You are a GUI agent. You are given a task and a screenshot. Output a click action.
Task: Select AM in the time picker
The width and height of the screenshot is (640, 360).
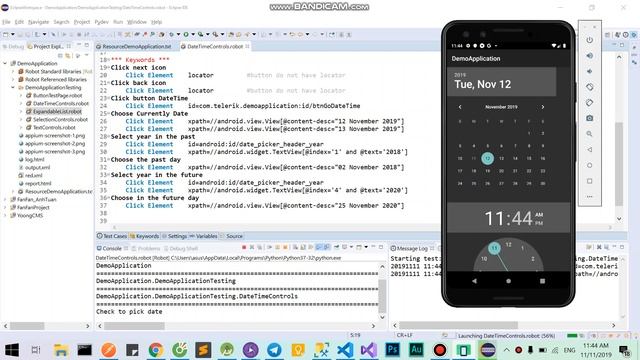[x=539, y=215]
